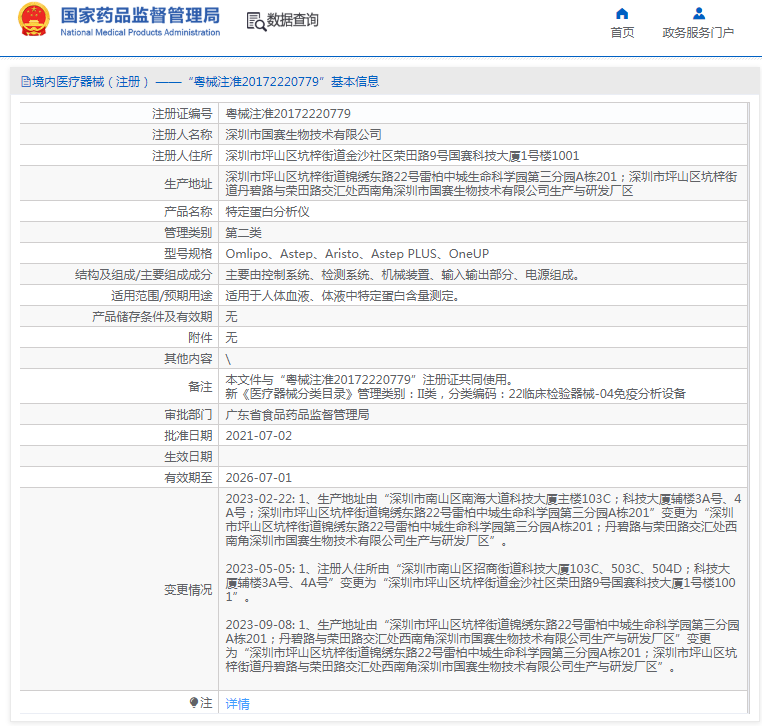Click approval department 广东省食品药品监督管理局
This screenshot has height=726, width=762.
297,415
